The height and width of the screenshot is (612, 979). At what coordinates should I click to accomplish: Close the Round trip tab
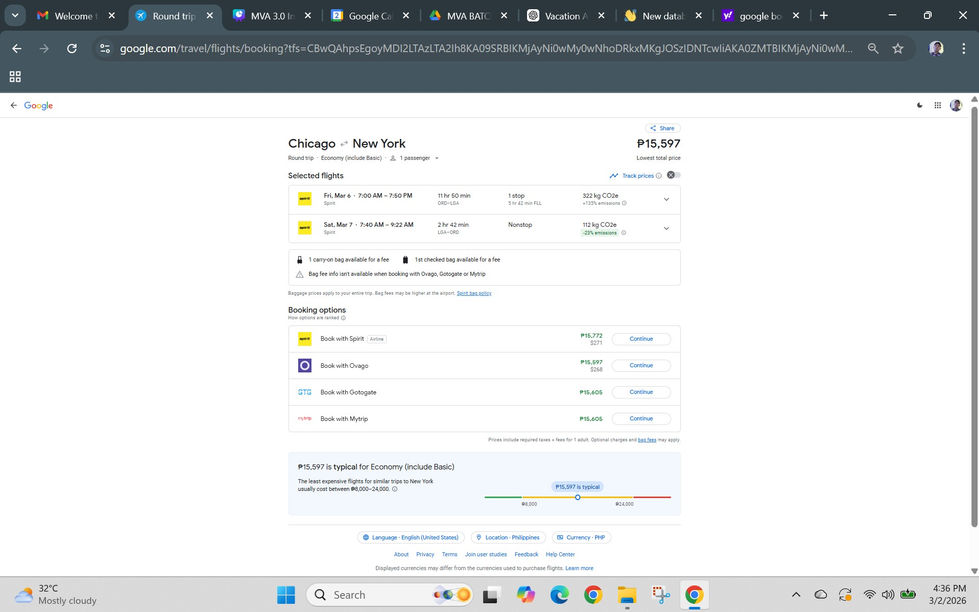tap(210, 16)
